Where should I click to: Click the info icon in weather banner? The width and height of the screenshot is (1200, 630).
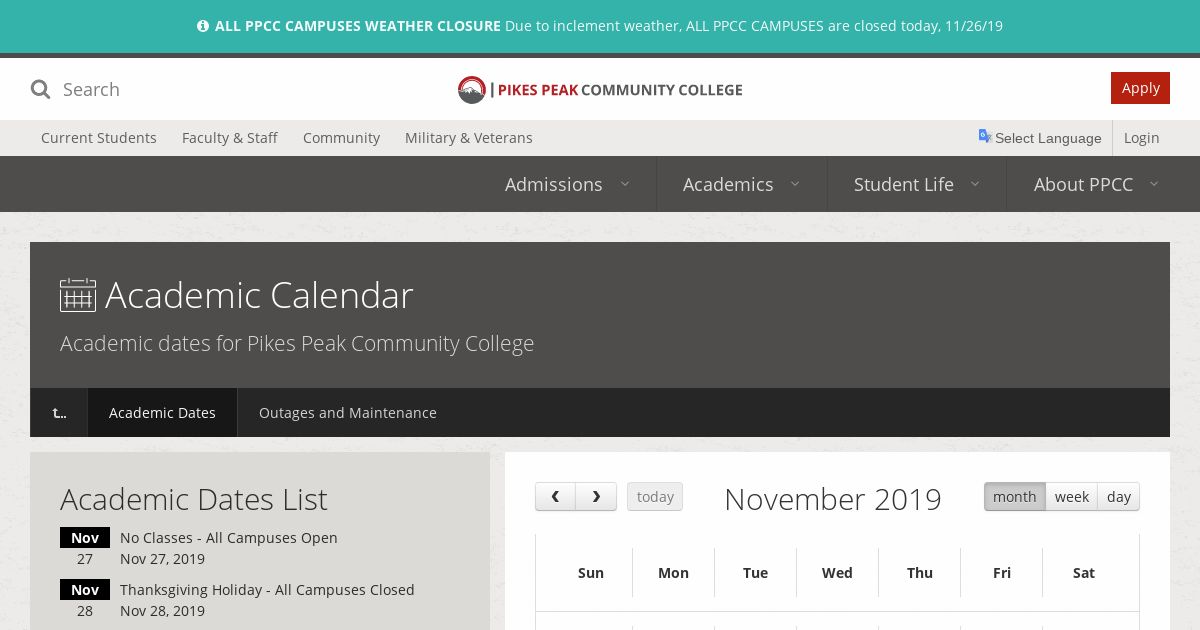tap(203, 26)
